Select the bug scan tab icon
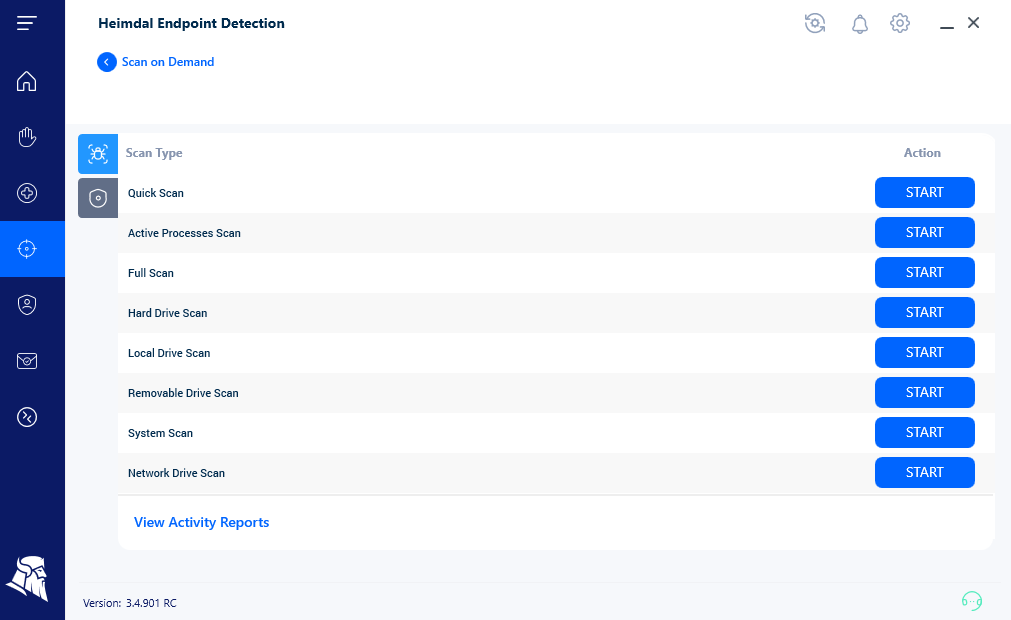Screen dimensions: 1011x620 tap(98, 153)
